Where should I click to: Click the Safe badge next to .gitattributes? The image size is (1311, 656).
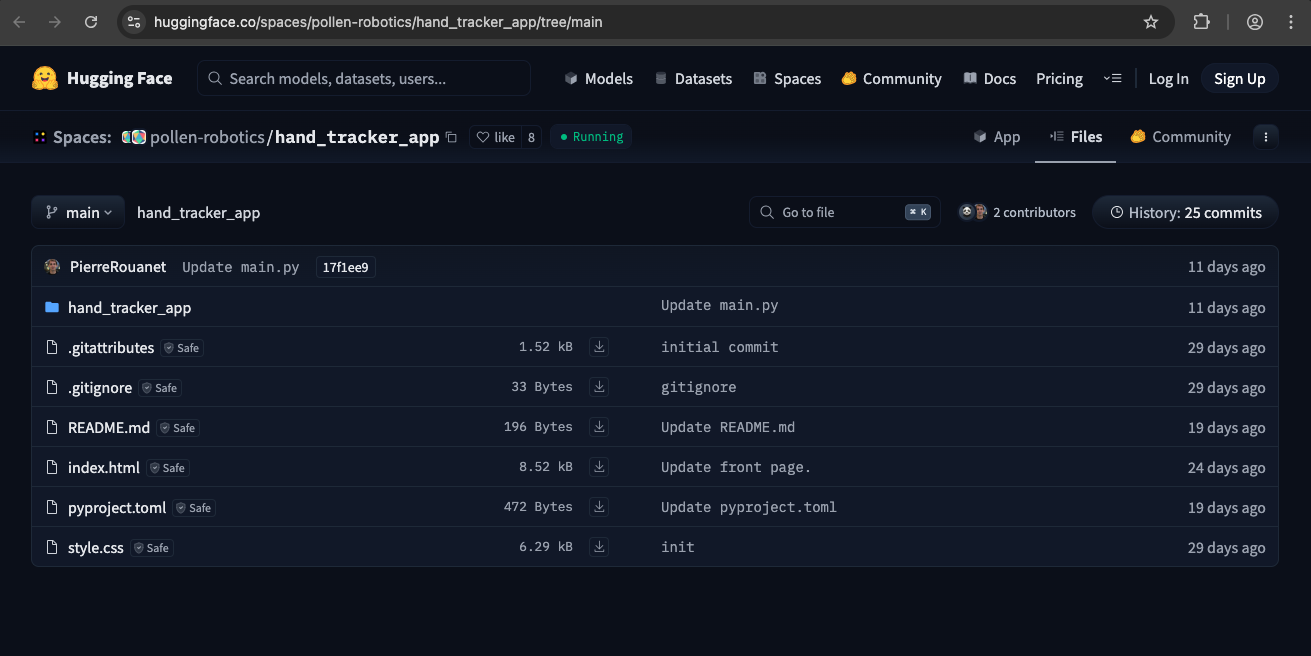(x=182, y=348)
